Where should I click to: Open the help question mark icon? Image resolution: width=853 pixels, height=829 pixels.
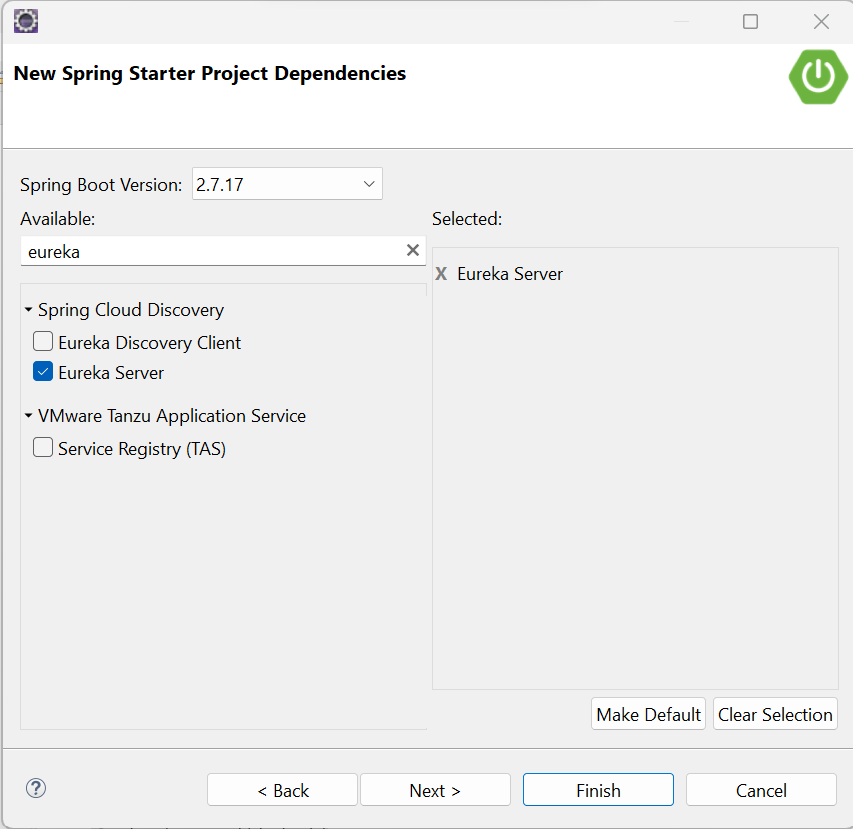(x=36, y=788)
